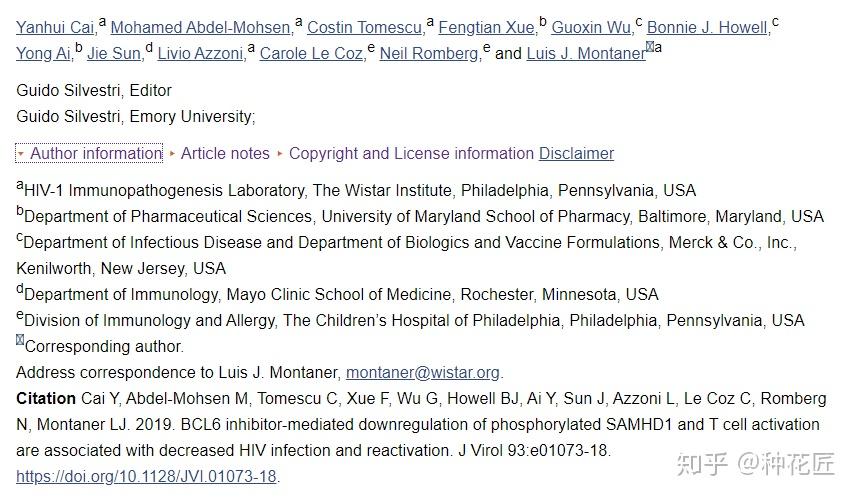Open author Mohamed Abdel-Mohsen's link
857x498 pixels.
click(201, 27)
